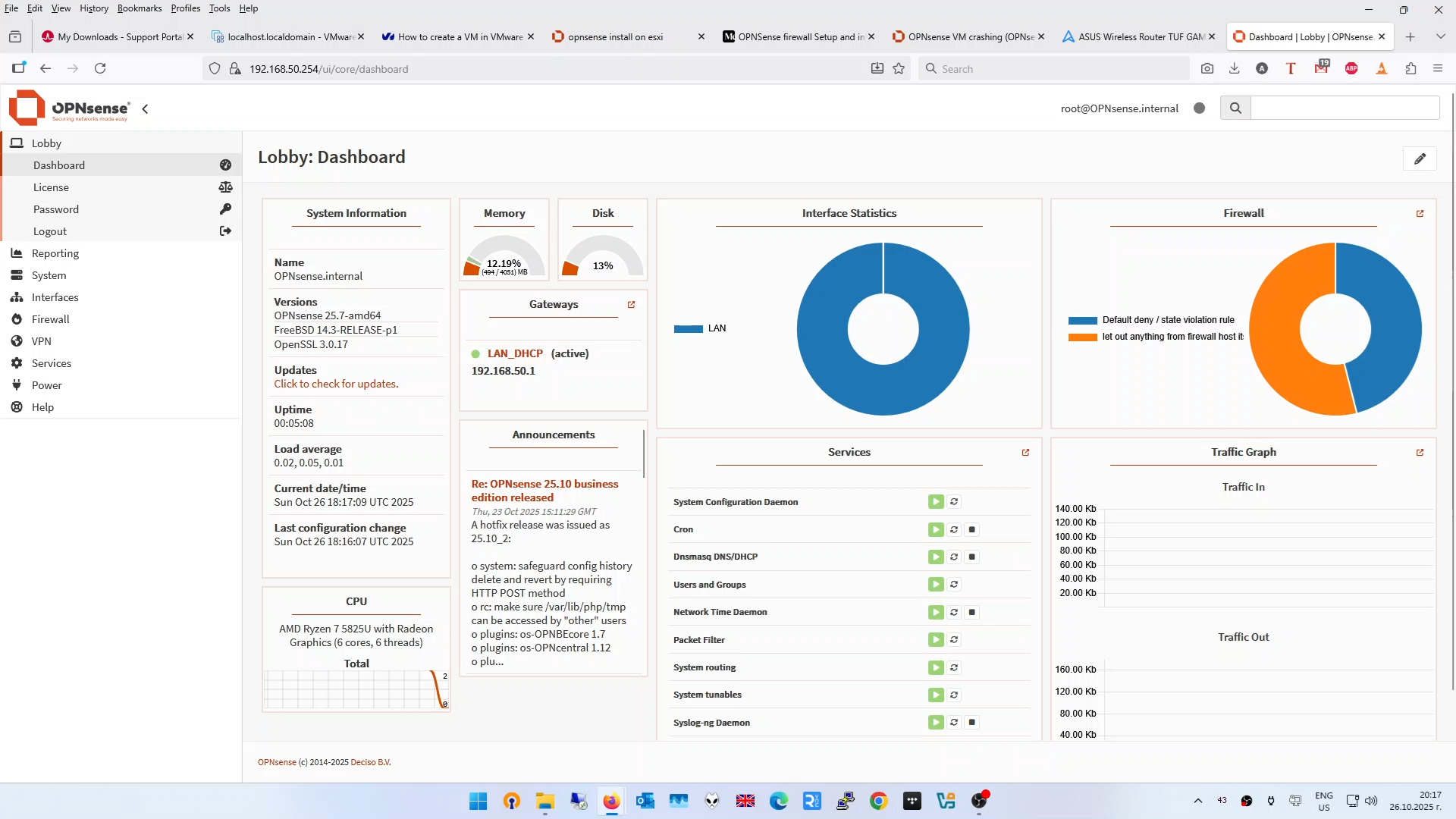Expand the Firewall sidebar menu
Viewport: 1456px width, 819px height.
(x=50, y=319)
